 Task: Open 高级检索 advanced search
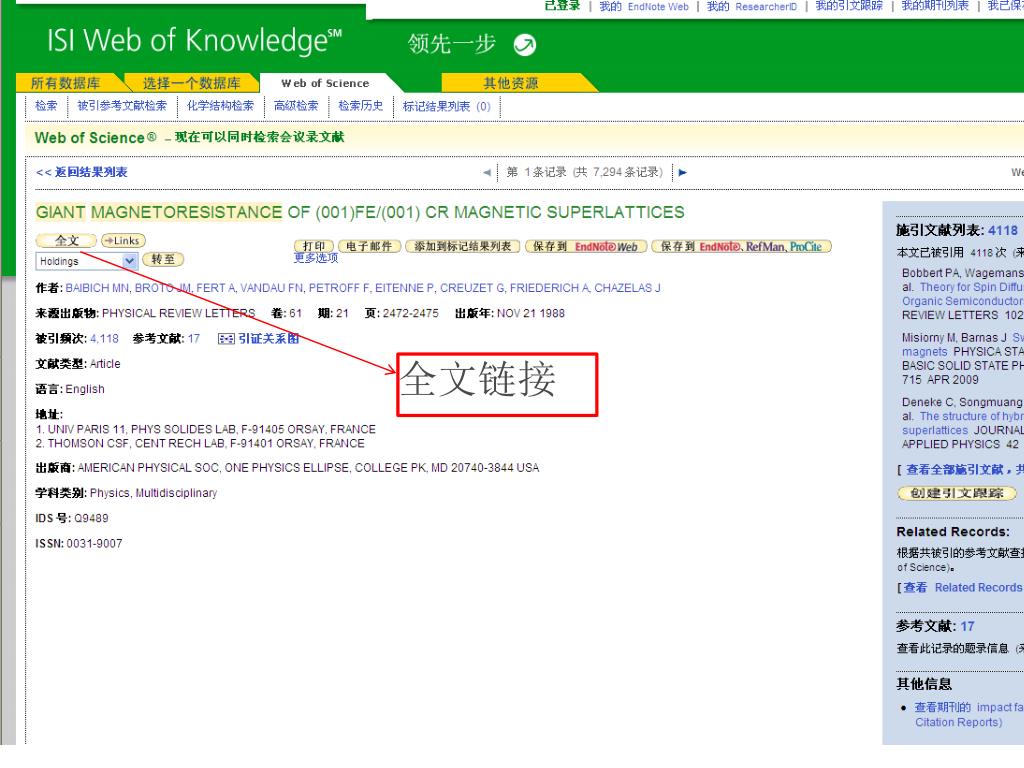pos(296,106)
